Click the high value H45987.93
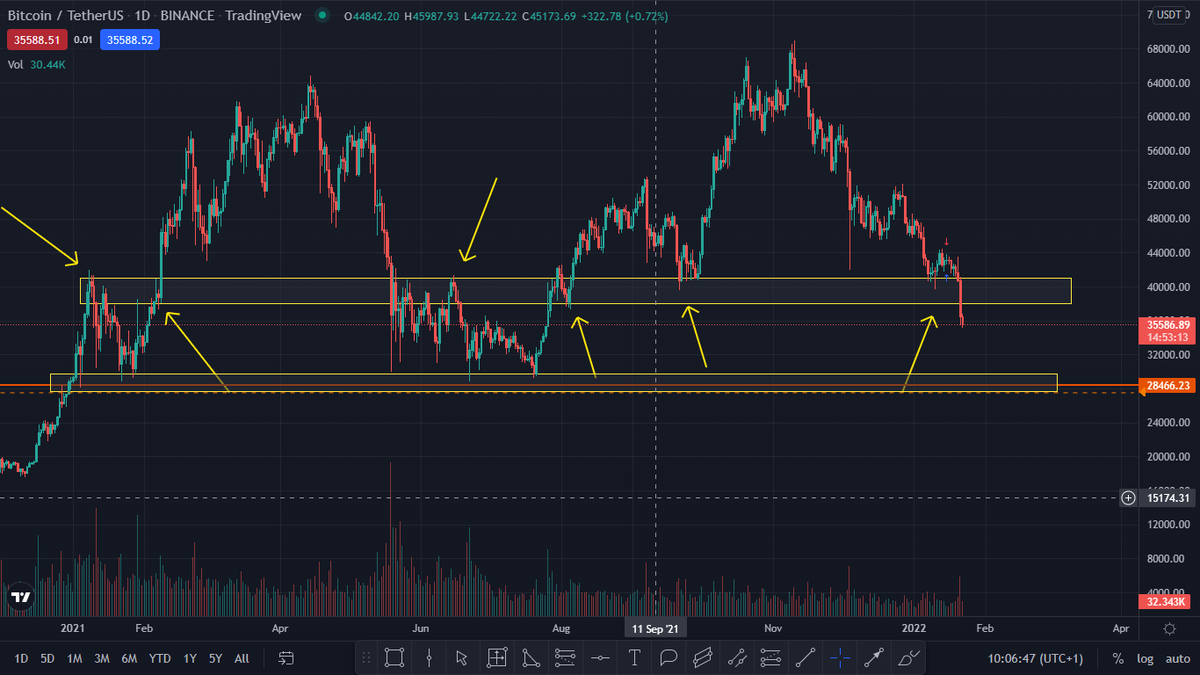Screen dimensions: 1200x675 coord(433,16)
